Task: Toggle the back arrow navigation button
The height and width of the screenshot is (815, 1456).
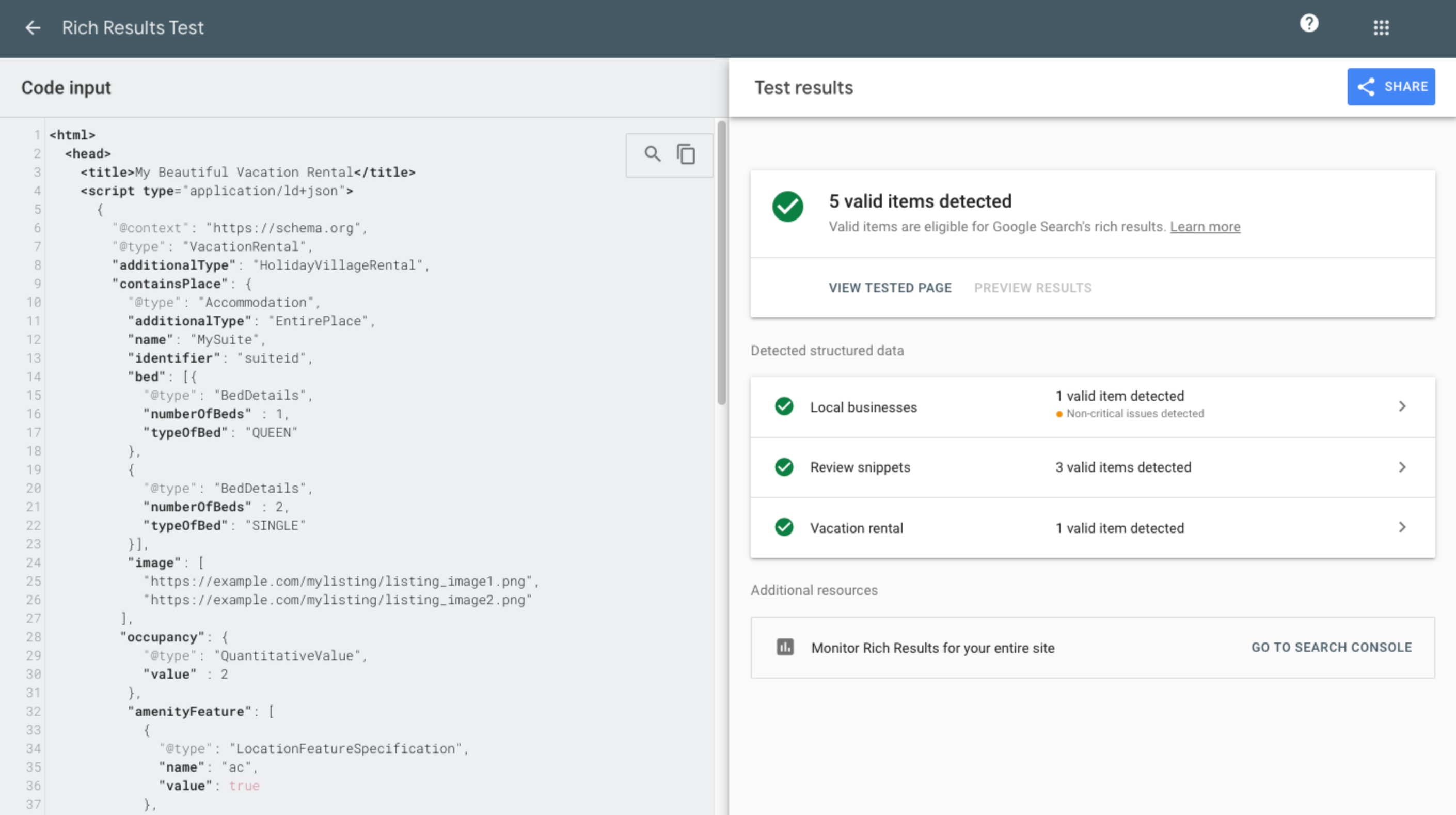Action: click(33, 27)
